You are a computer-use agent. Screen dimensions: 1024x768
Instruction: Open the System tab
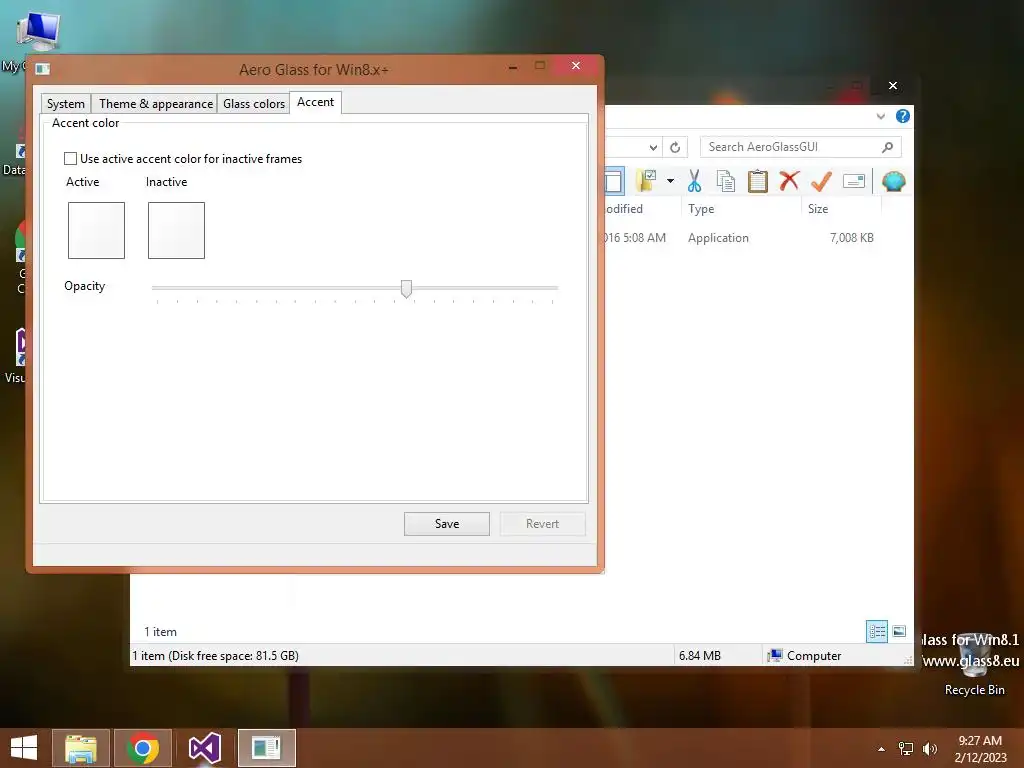65,104
